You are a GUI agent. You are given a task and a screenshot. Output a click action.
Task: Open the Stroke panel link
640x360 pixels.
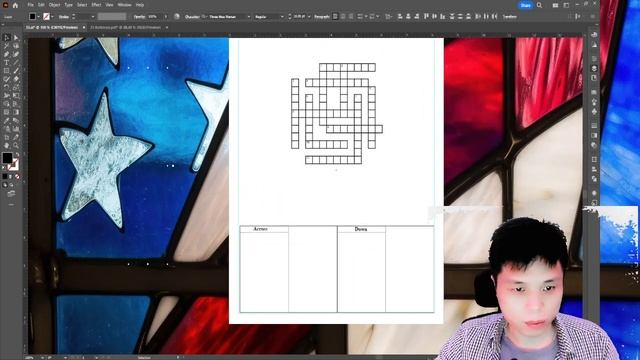(64, 17)
